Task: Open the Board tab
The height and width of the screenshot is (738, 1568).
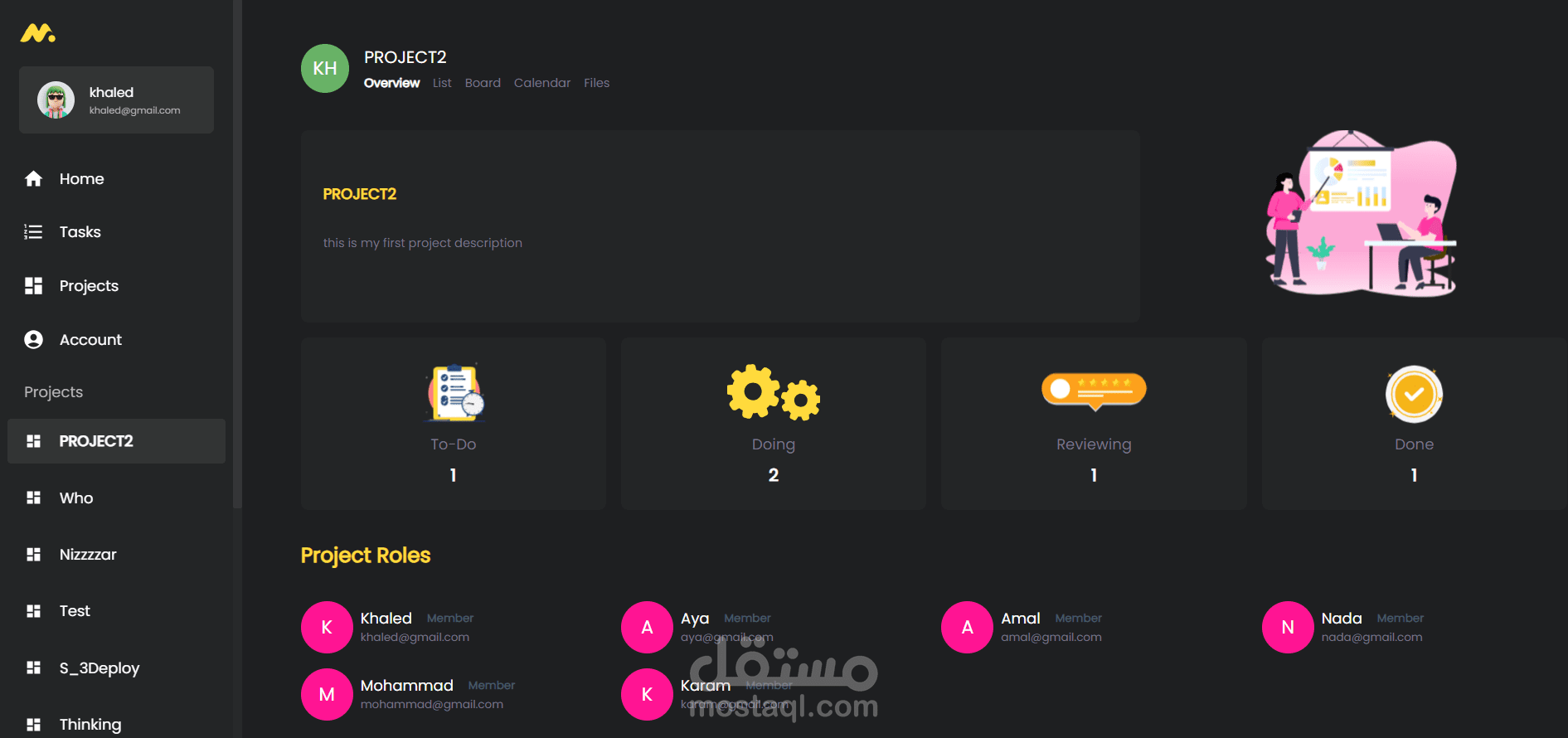Action: point(483,83)
